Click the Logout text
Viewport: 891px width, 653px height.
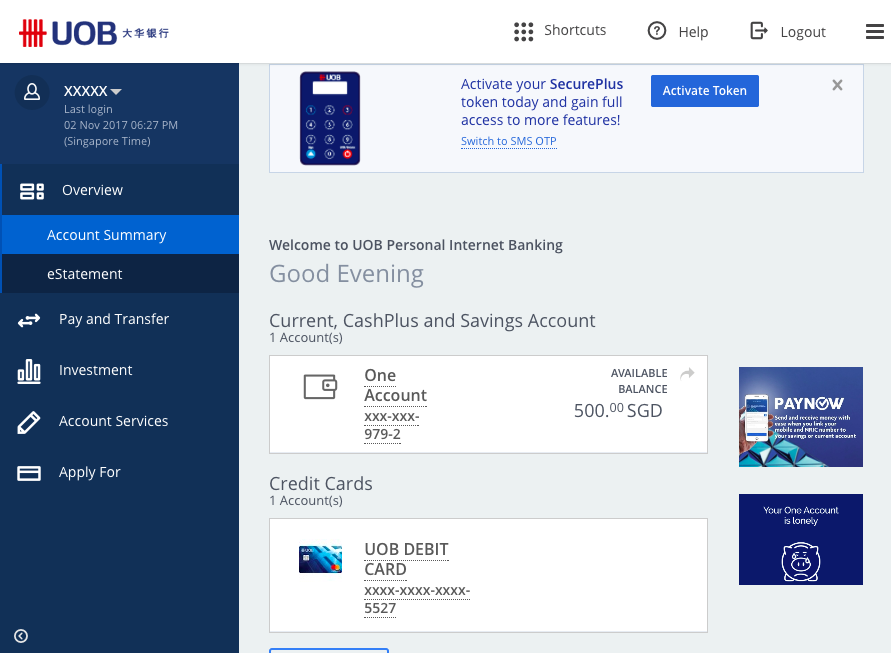pyautogui.click(x=803, y=32)
